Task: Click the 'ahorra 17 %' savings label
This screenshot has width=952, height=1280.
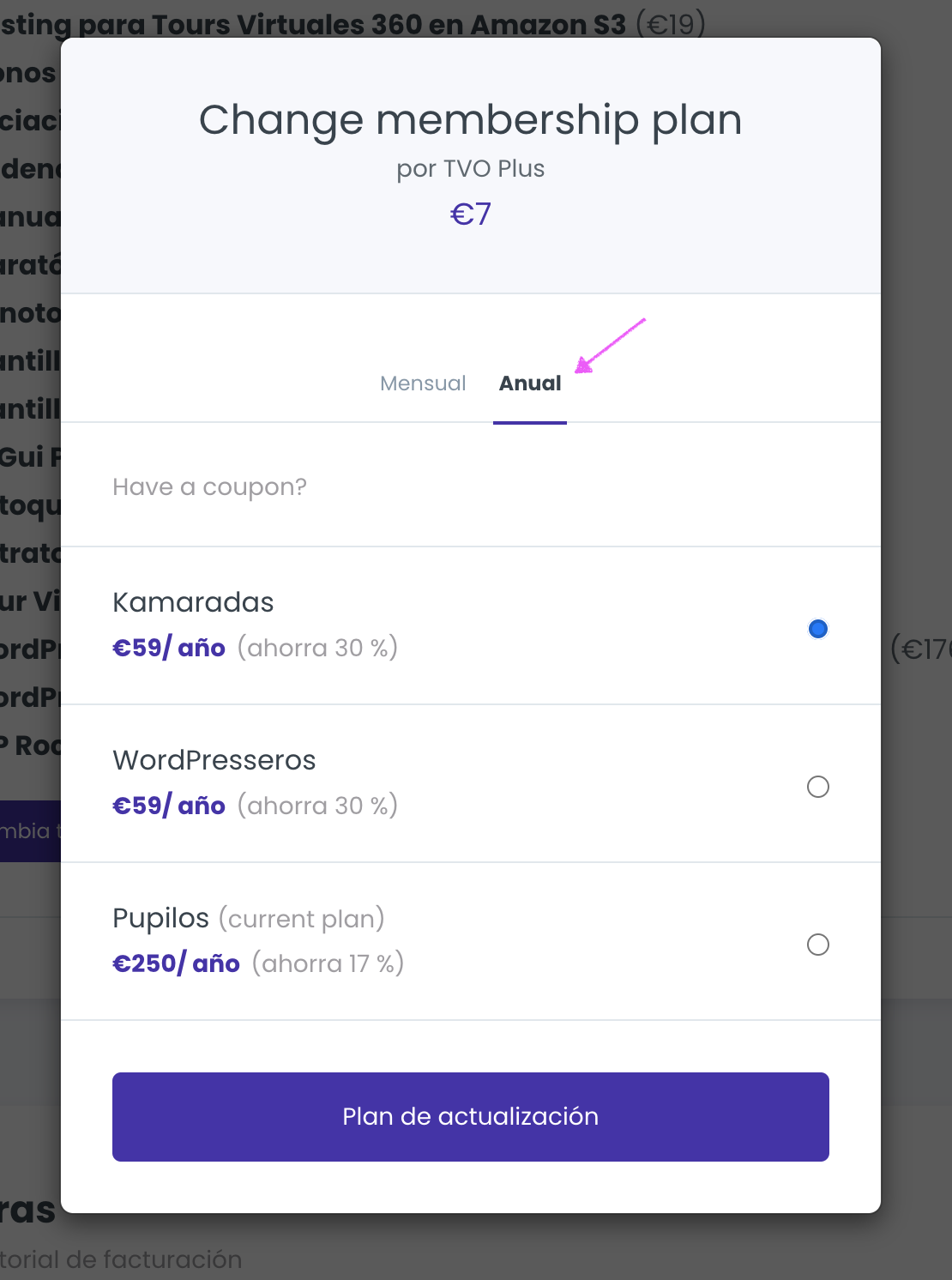Action: [x=328, y=963]
